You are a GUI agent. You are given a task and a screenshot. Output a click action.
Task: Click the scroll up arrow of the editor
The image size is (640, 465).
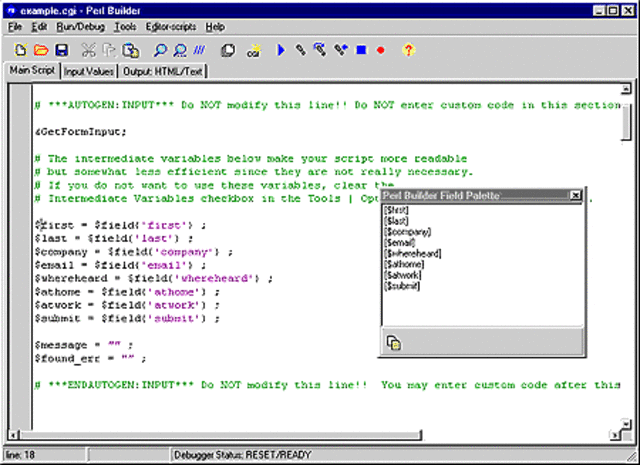point(626,89)
